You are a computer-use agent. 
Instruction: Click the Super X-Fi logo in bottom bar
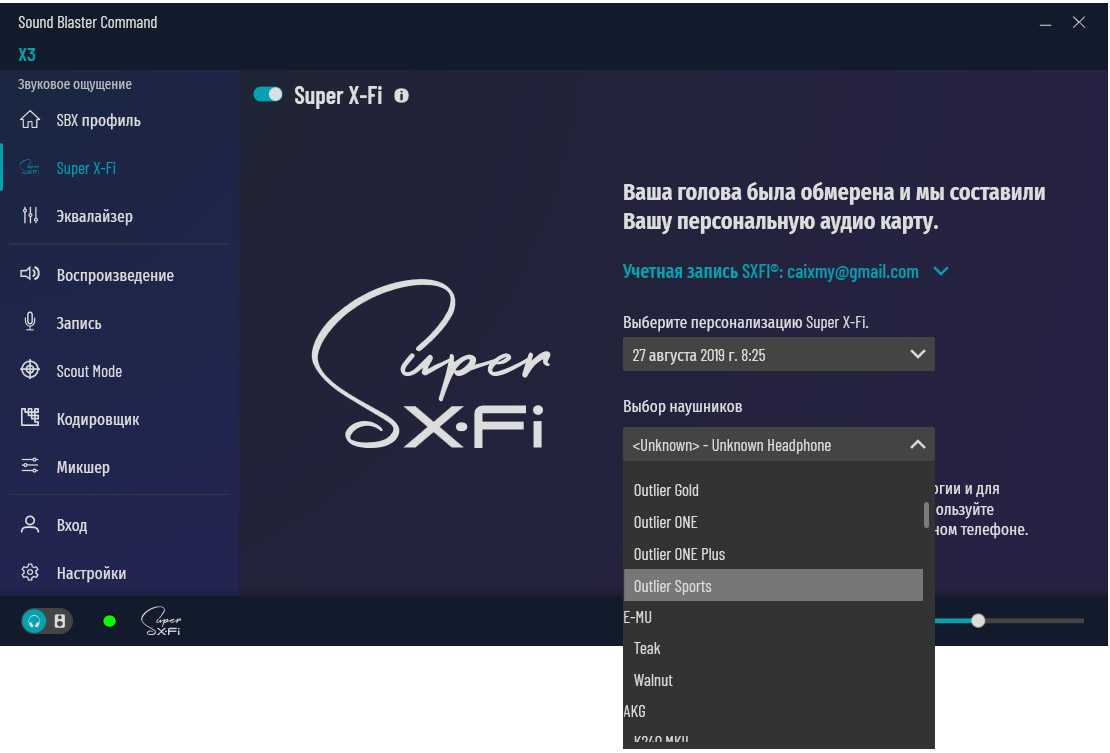[161, 621]
